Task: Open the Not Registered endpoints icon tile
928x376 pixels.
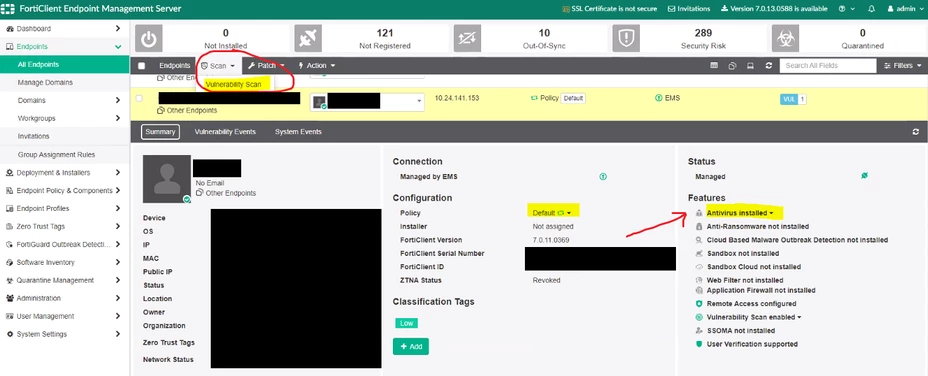Action: (x=308, y=38)
